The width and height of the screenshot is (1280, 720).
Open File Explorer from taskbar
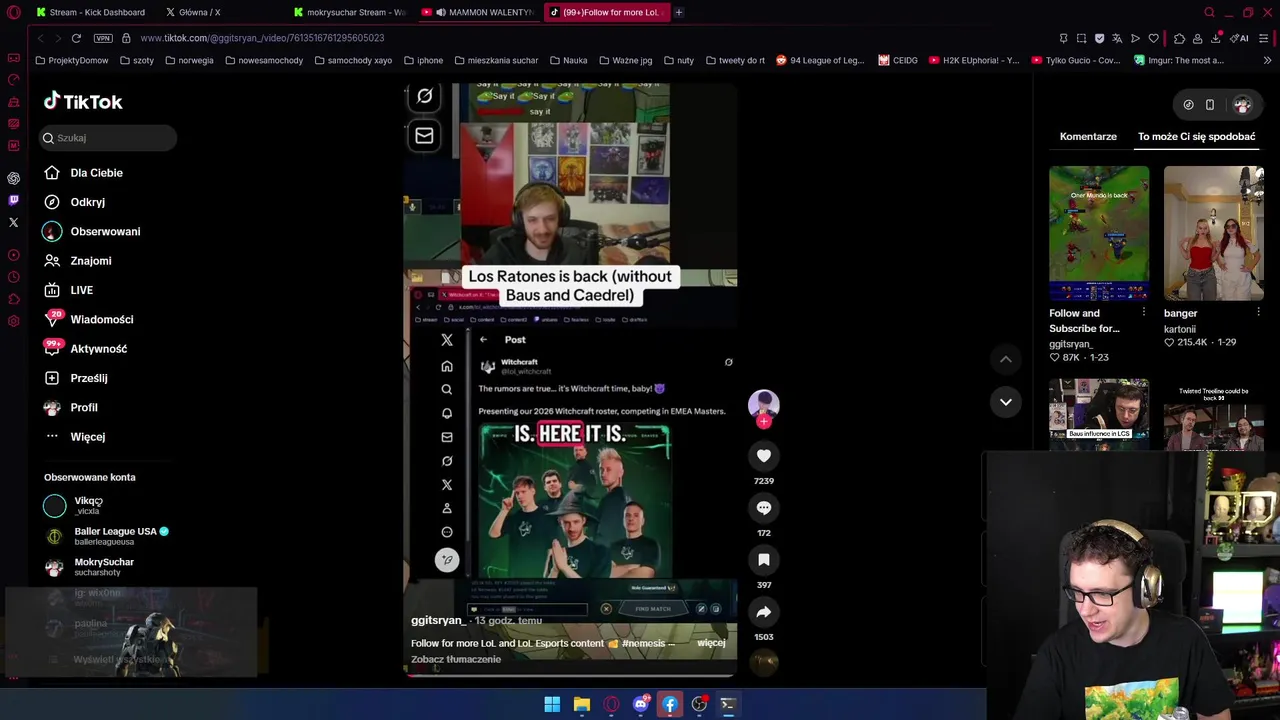coord(581,704)
